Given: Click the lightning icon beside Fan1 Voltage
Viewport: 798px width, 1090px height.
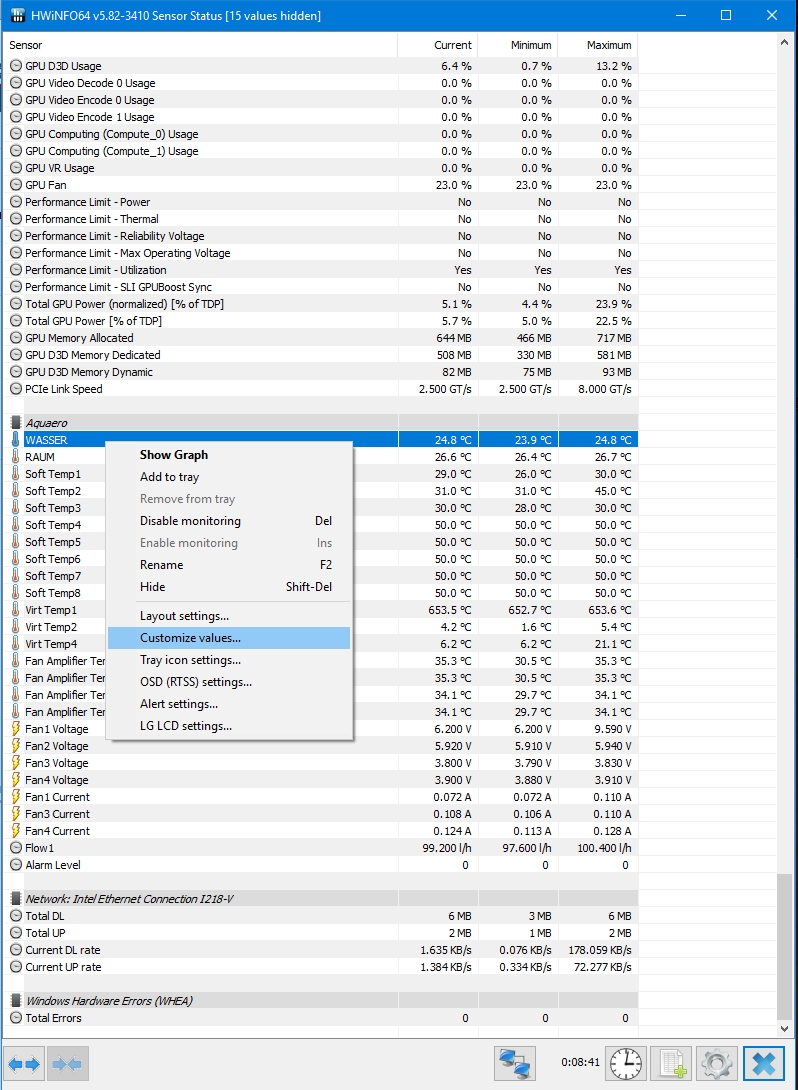Looking at the screenshot, I should point(15,729).
